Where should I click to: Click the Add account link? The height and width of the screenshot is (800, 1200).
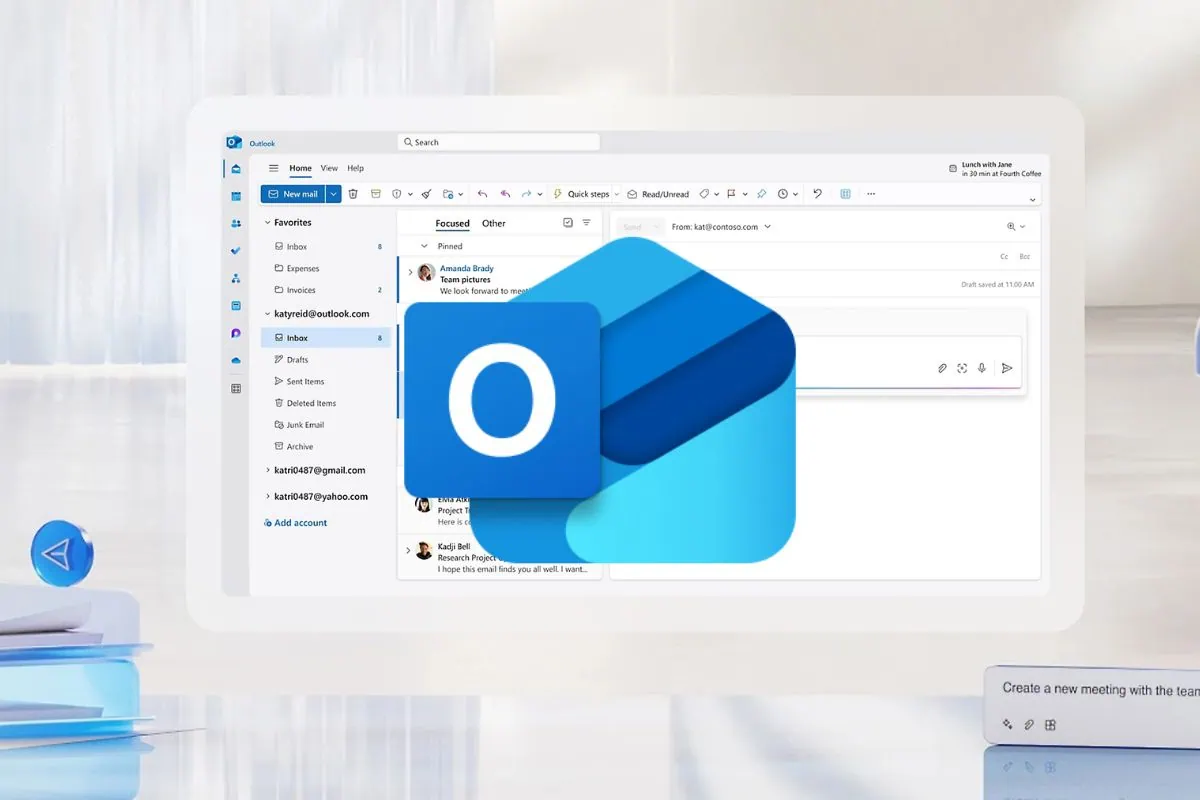tap(295, 522)
